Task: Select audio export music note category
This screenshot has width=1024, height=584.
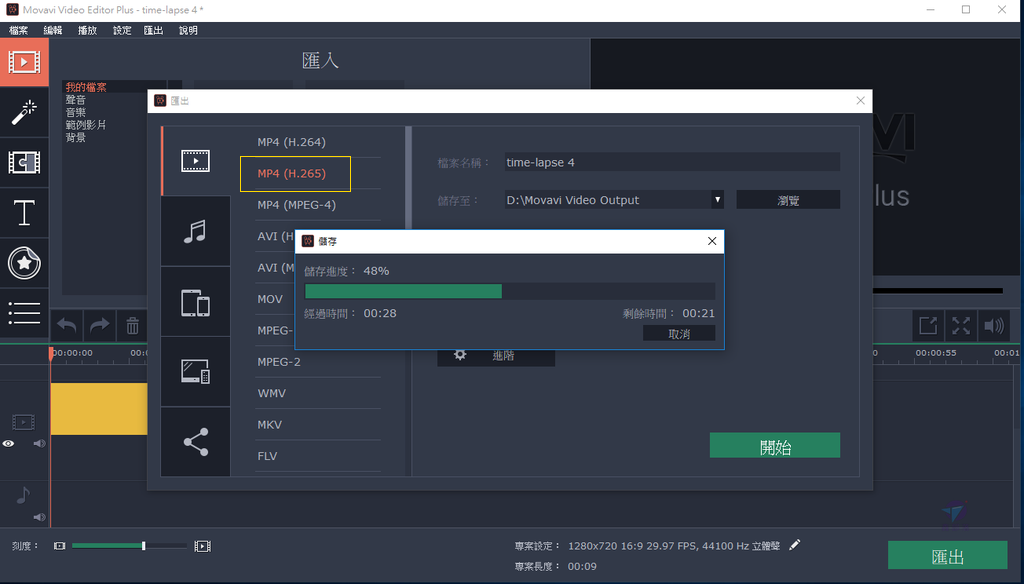Action: point(195,231)
